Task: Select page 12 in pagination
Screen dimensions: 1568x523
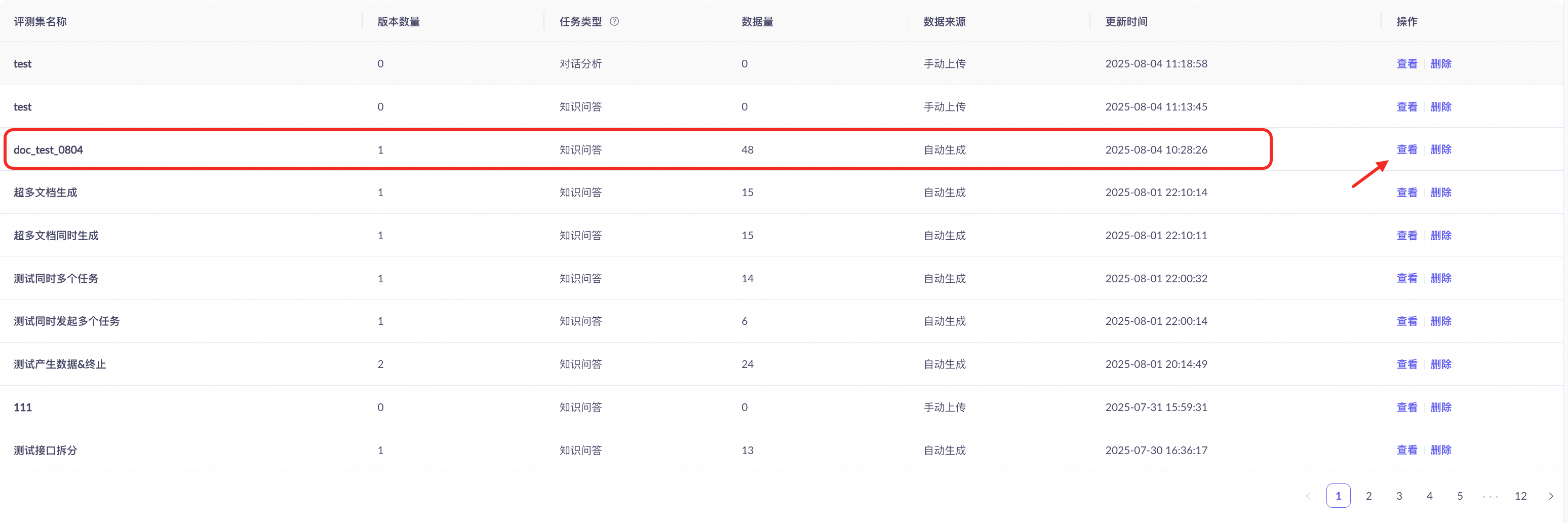Action: [1520, 496]
